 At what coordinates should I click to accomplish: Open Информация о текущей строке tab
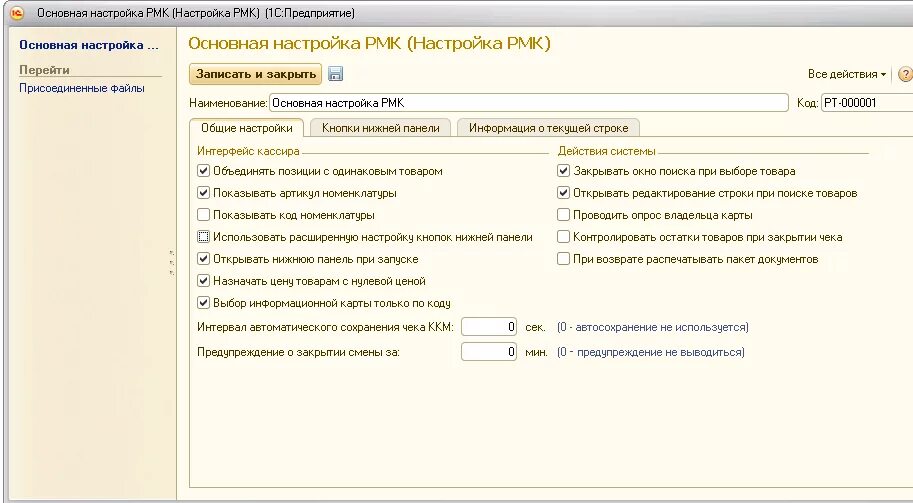click(x=548, y=128)
